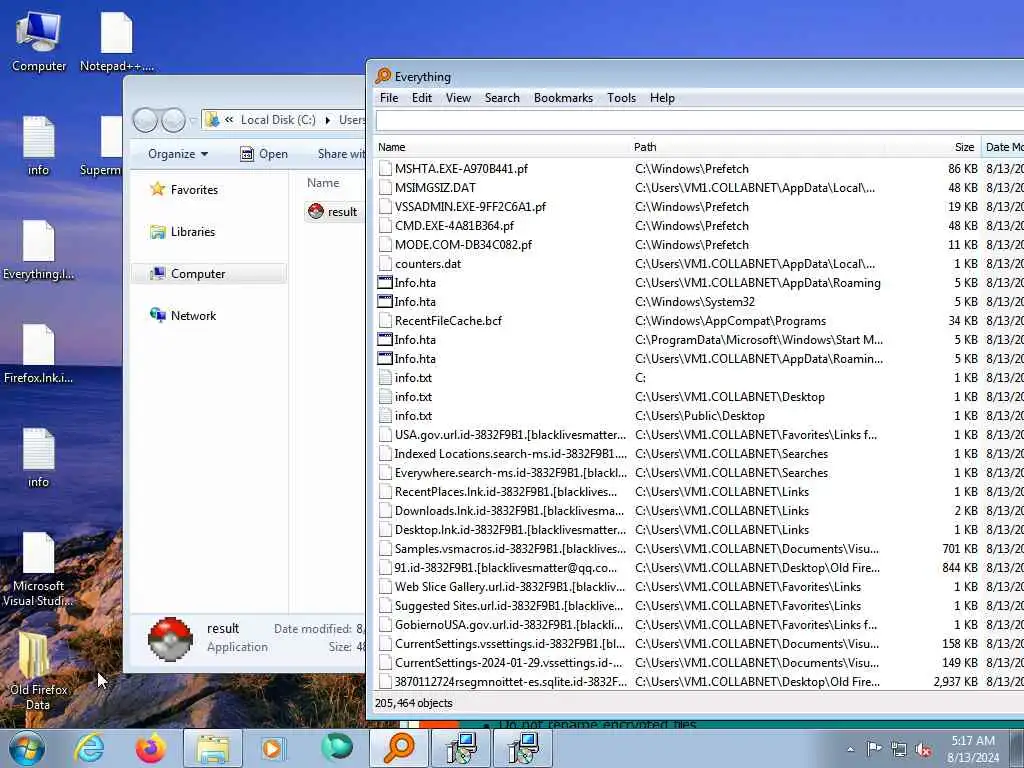
Task: Click the Open button in Explorer toolbar
Action: pyautogui.click(x=264, y=154)
